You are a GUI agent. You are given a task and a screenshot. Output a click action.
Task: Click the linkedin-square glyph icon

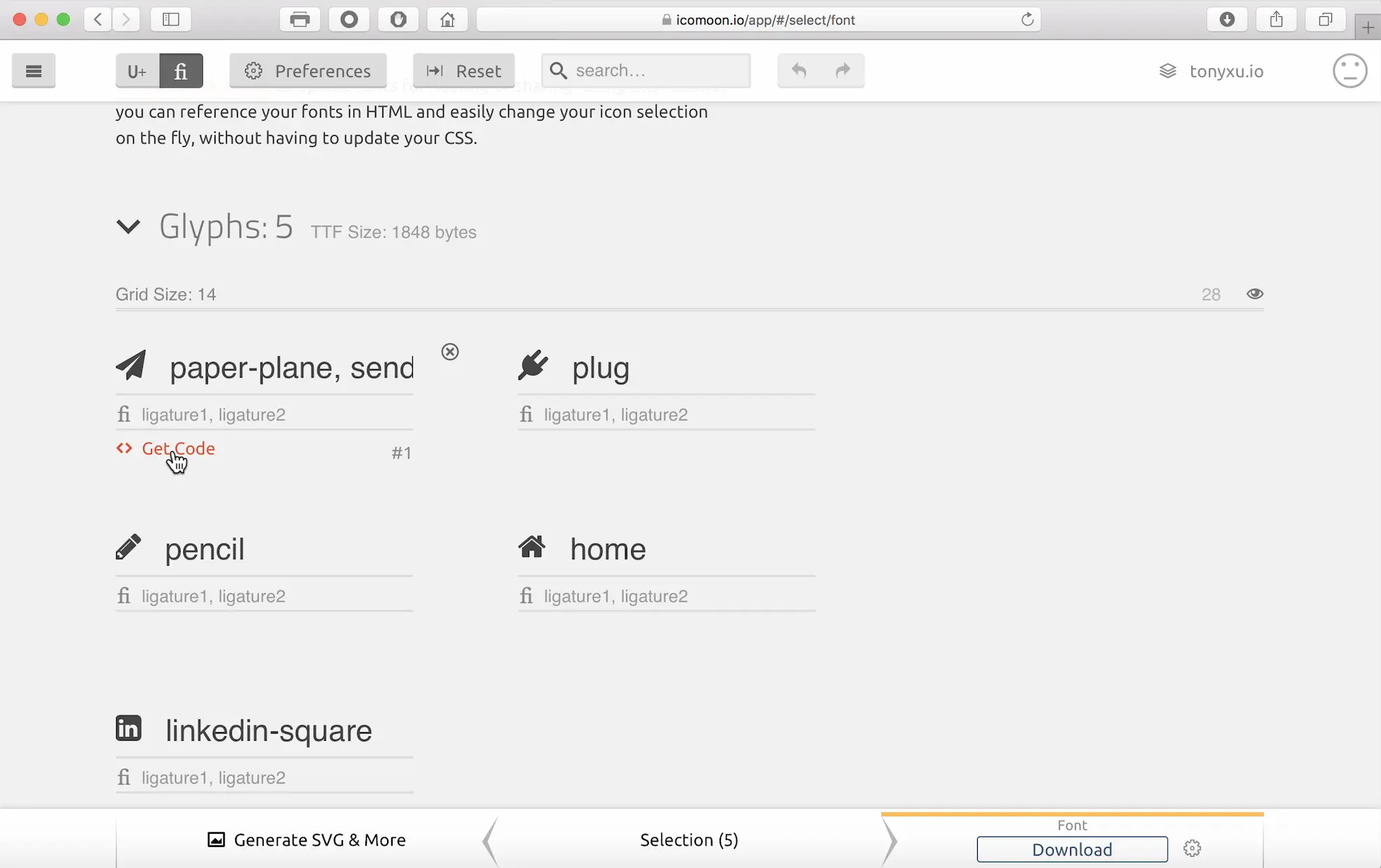[x=129, y=729]
